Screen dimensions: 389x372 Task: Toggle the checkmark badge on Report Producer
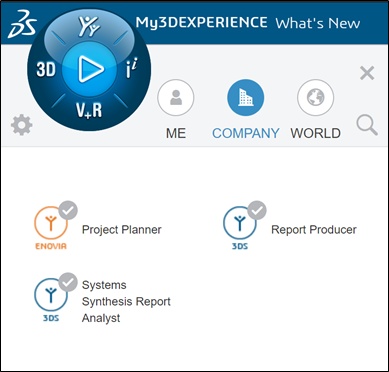click(x=257, y=210)
